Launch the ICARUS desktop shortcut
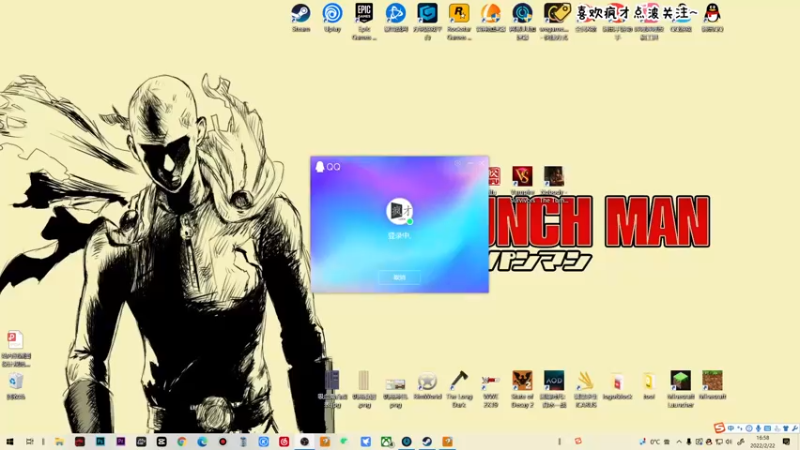The width and height of the screenshot is (800, 450). tap(586, 389)
